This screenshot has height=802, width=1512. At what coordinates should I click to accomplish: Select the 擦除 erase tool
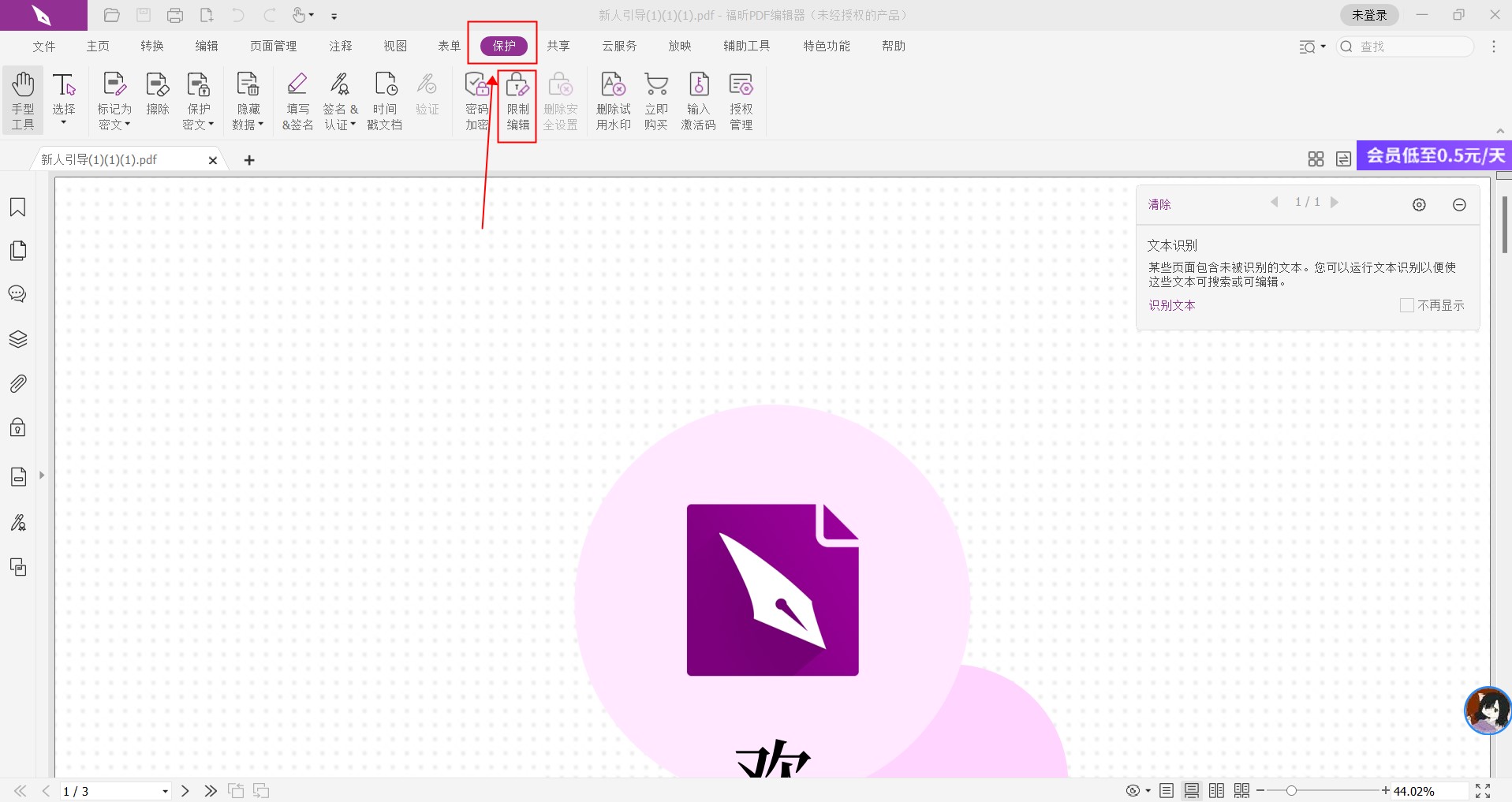[x=158, y=95]
